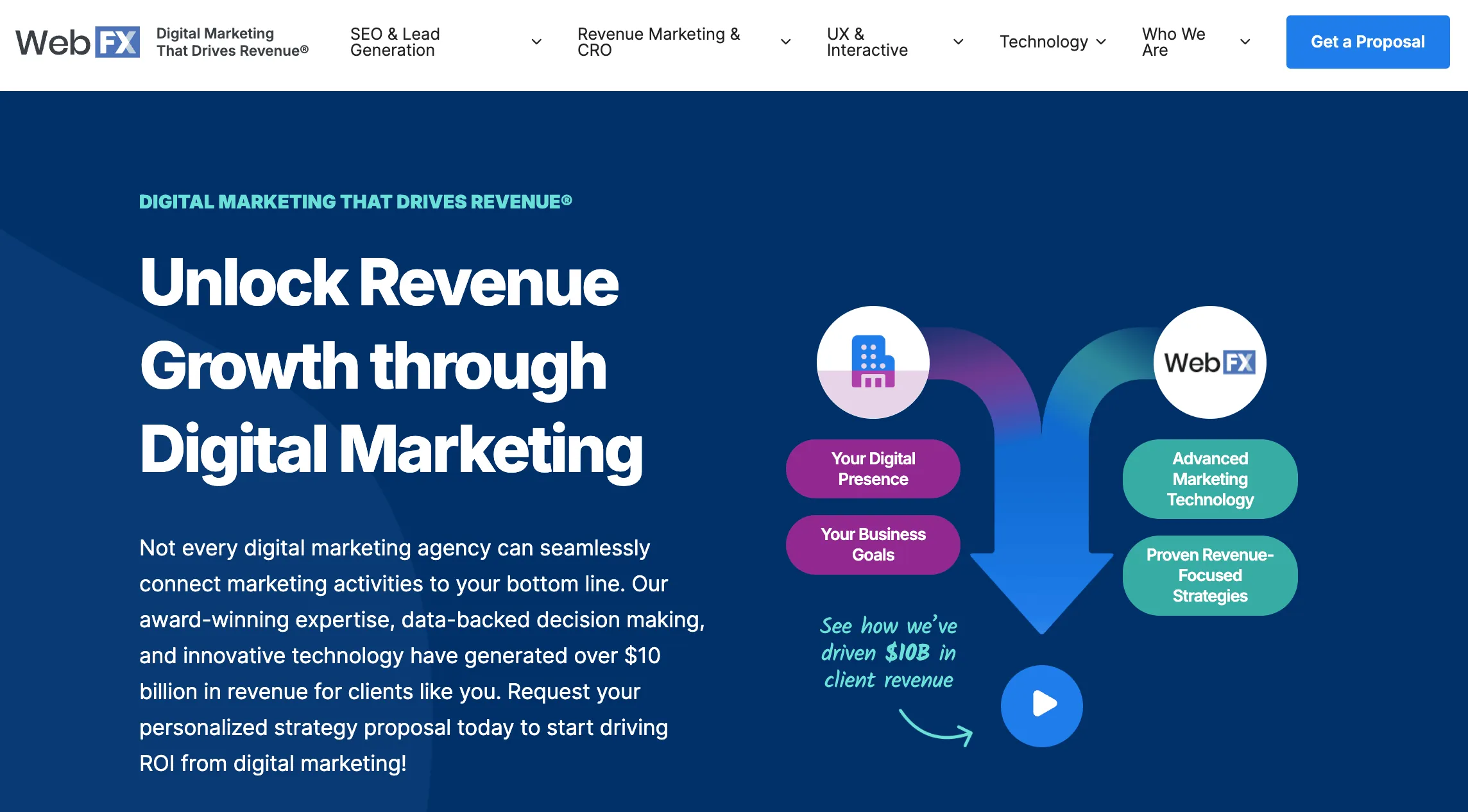Click 'Digital Marketing That Drives Revenue' header tagline

(x=232, y=42)
